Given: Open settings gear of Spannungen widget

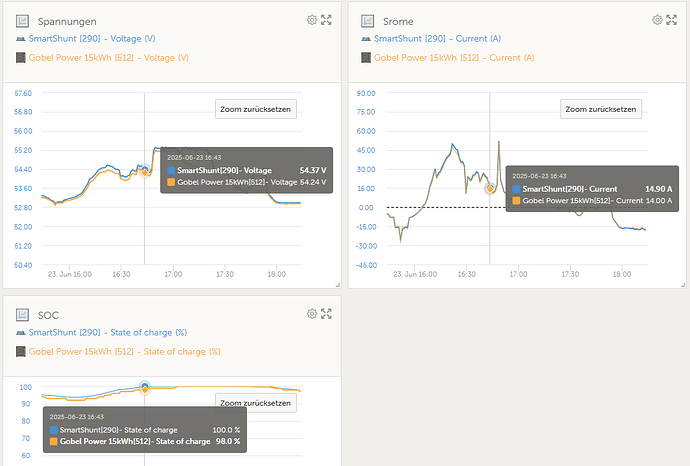Looking at the screenshot, I should pyautogui.click(x=312, y=20).
